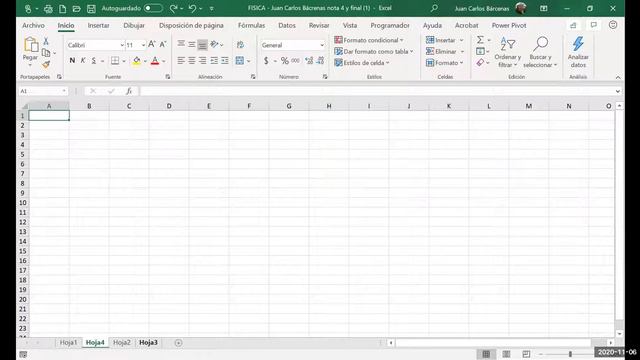Decrease font size with the small A icon

163,44
